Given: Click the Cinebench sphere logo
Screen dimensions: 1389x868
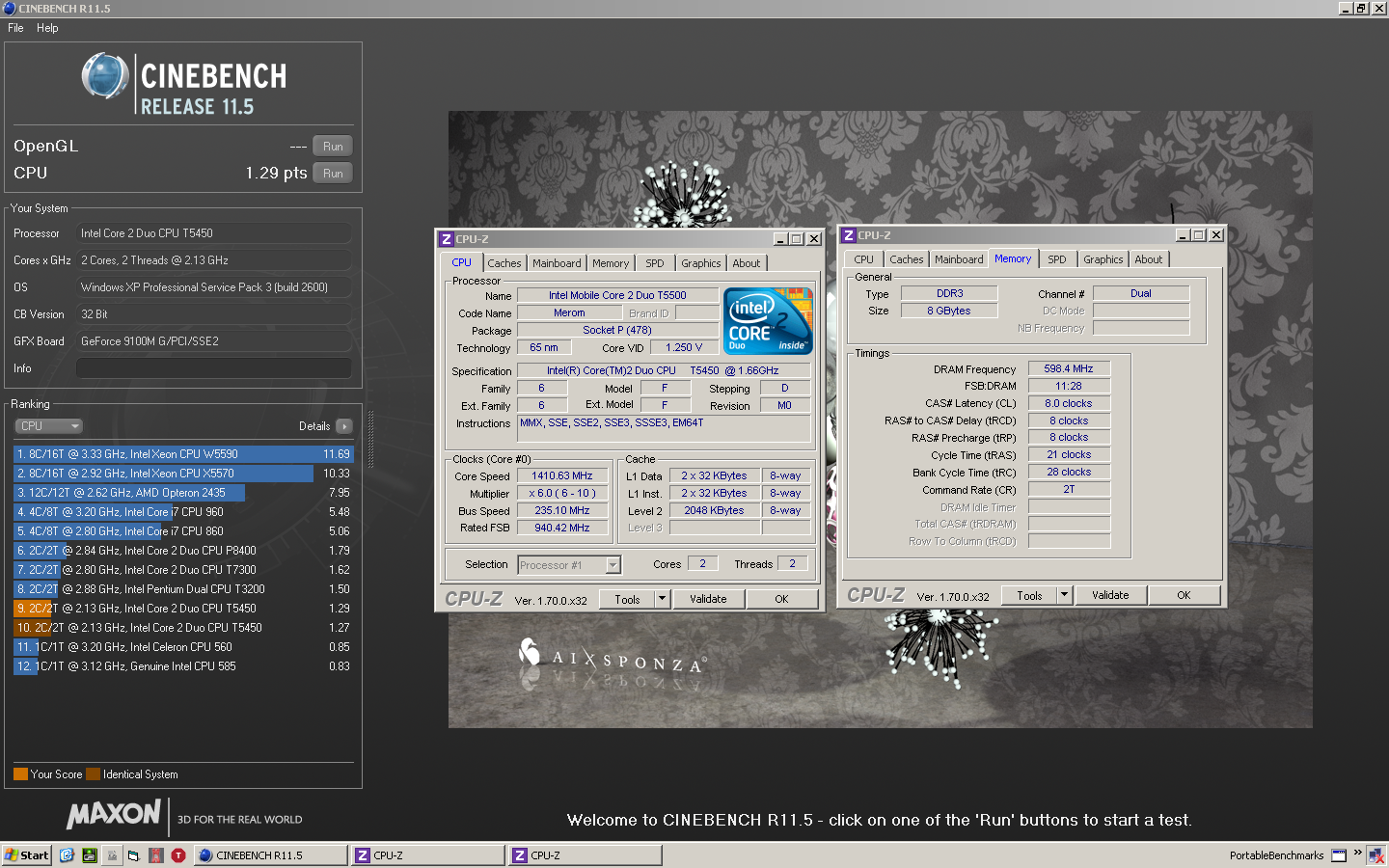Looking at the screenshot, I should [105, 76].
